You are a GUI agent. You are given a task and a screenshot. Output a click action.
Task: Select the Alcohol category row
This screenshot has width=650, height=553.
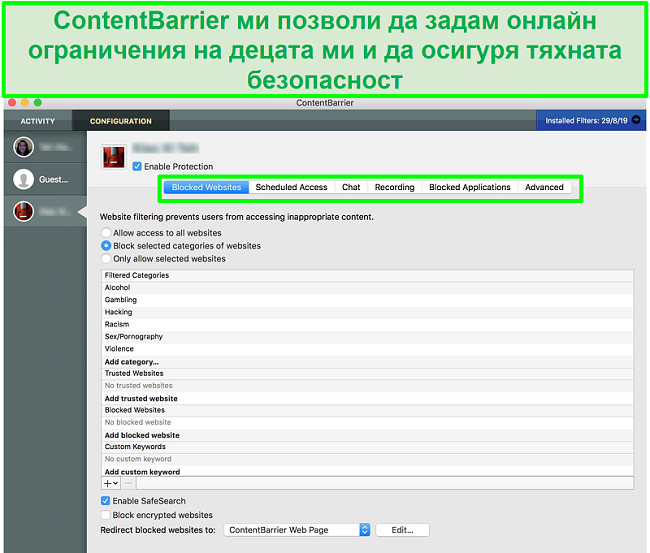[367, 288]
